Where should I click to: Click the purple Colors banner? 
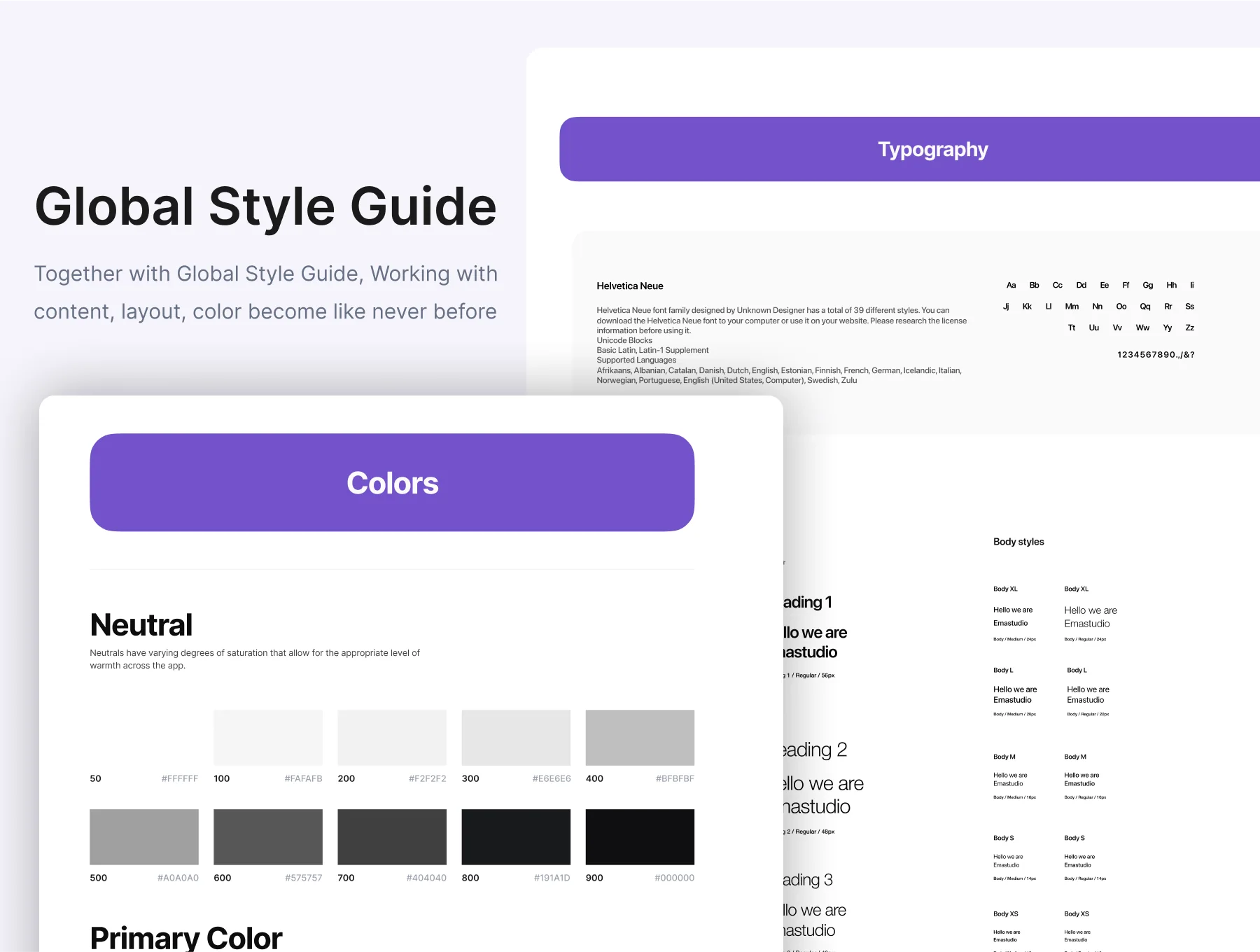point(392,482)
